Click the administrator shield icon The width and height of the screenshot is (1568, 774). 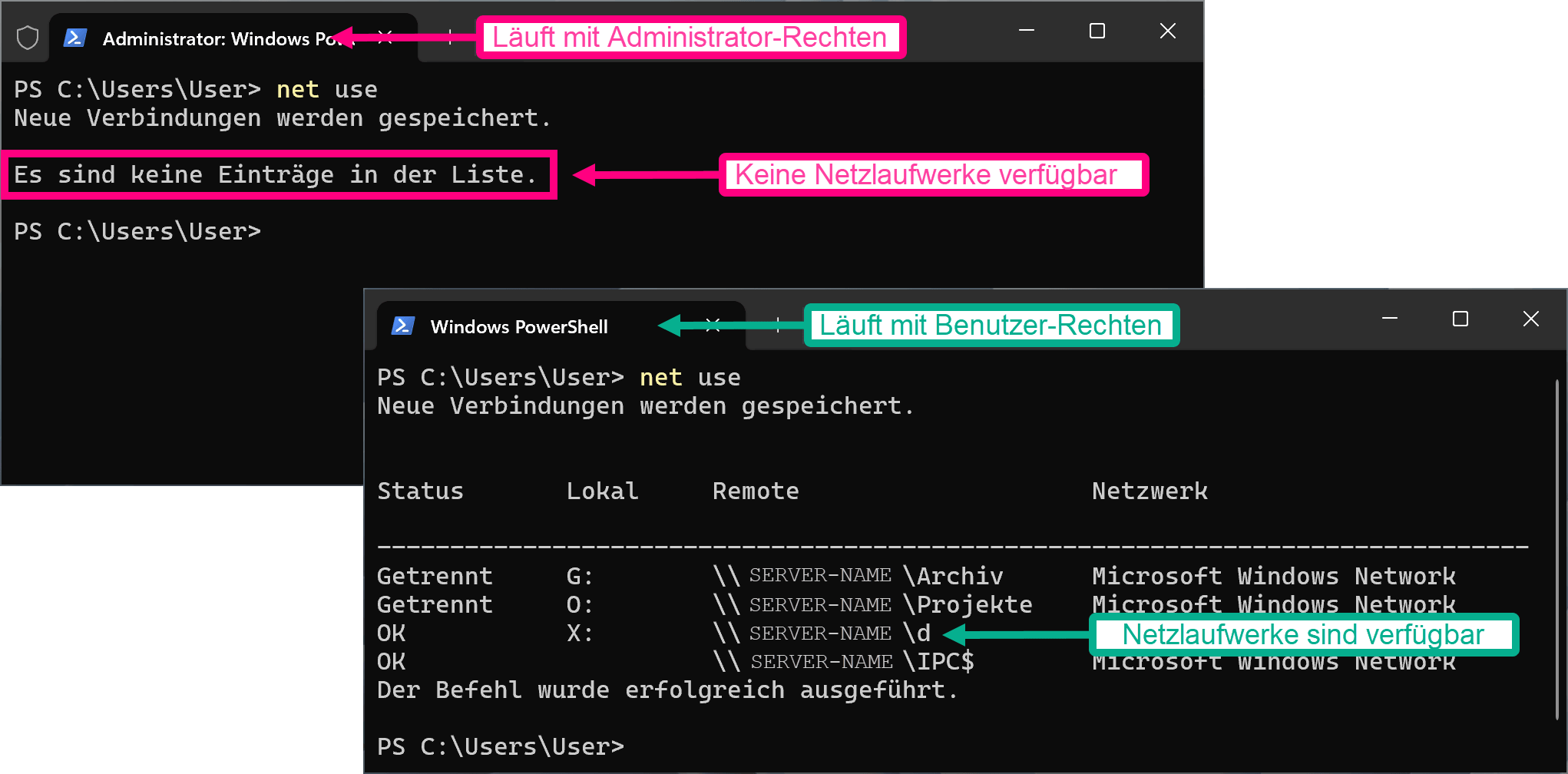28,38
